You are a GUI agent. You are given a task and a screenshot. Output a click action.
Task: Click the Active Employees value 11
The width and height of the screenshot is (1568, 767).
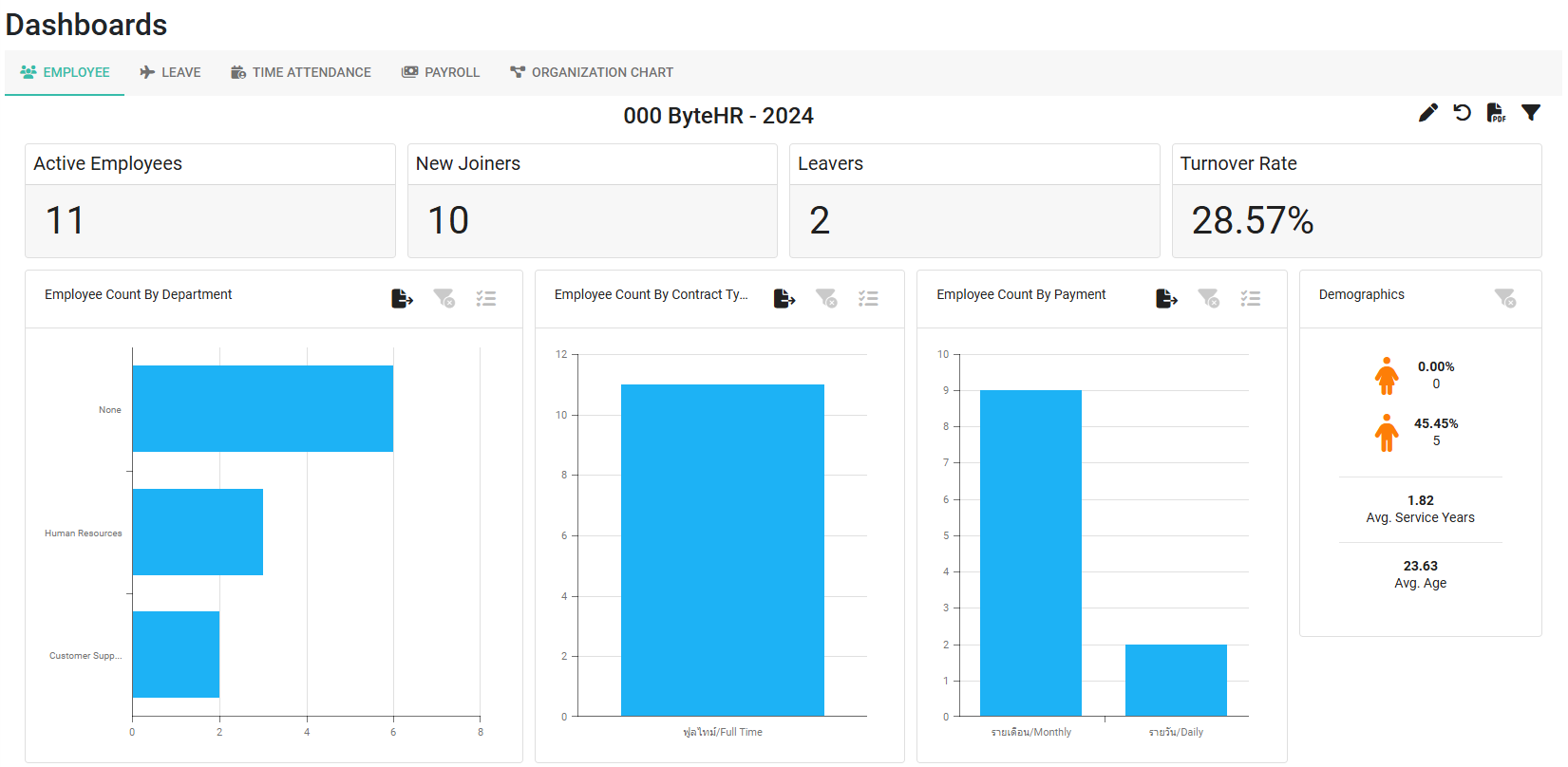65,220
